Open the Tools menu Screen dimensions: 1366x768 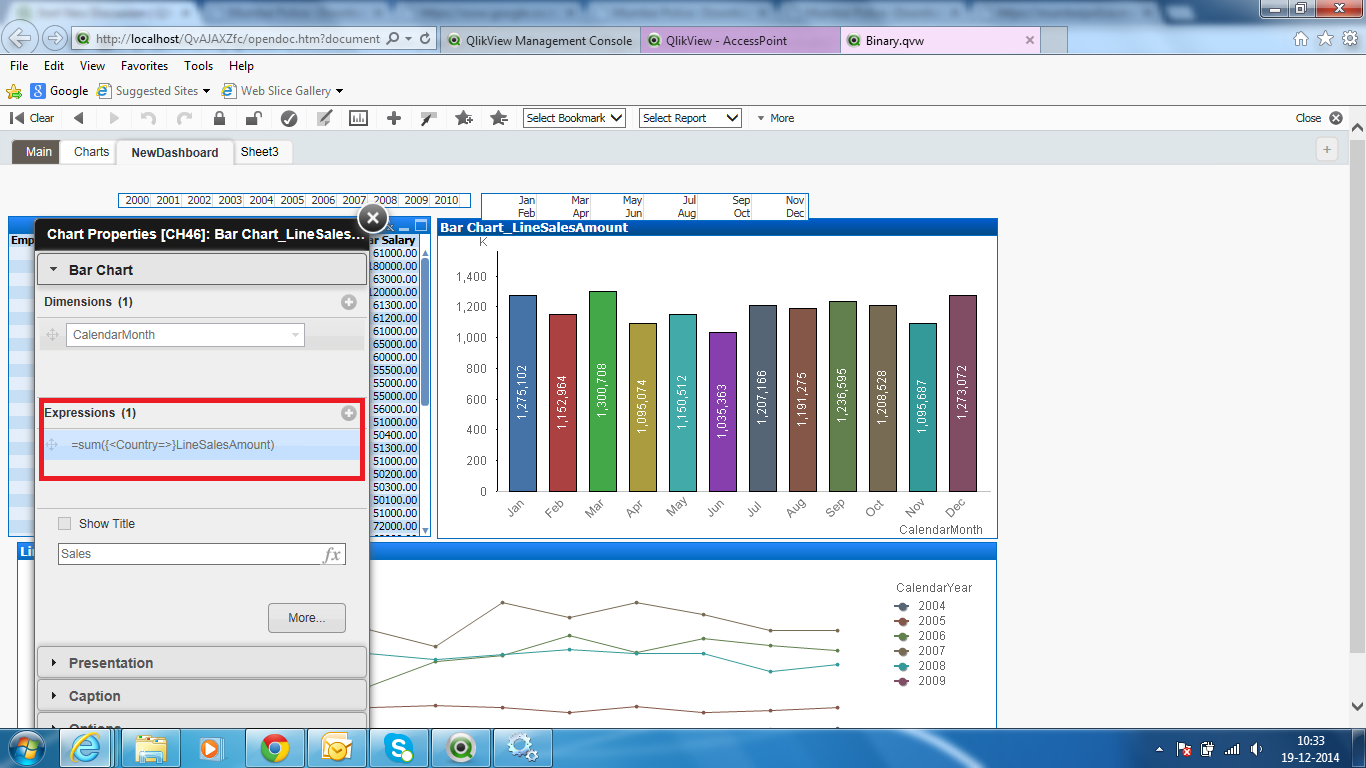pos(198,65)
